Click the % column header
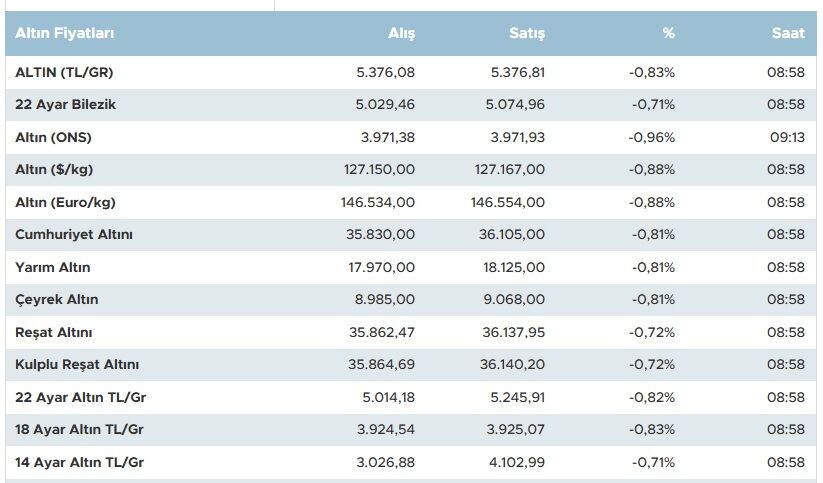 tap(668, 33)
